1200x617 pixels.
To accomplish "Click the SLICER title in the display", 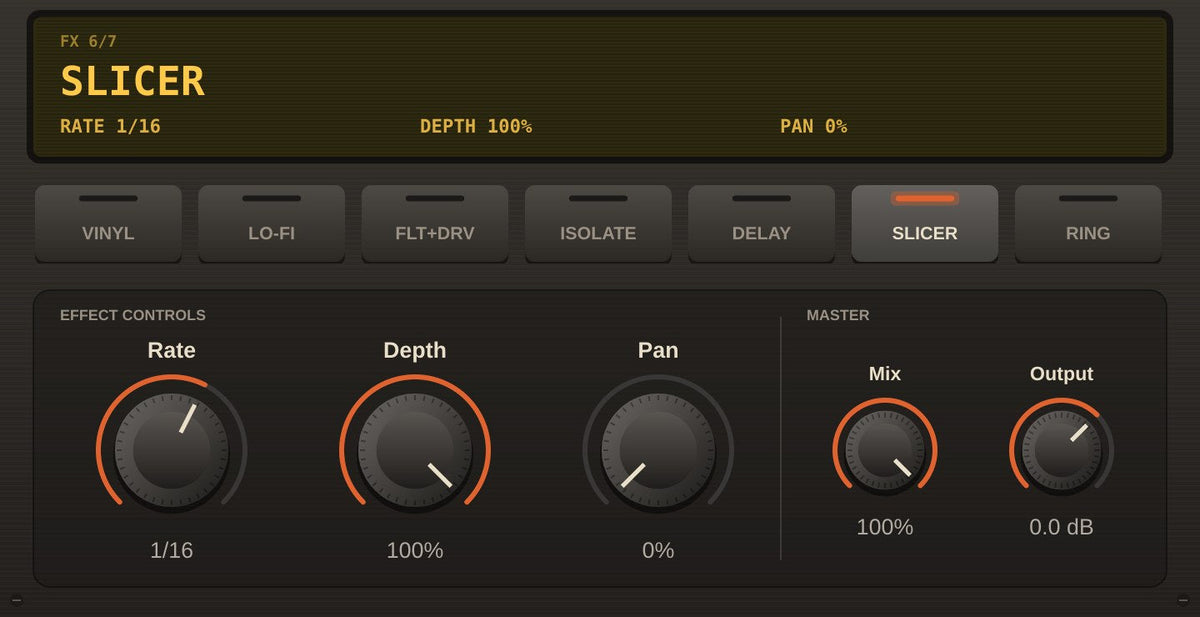I will pos(132,81).
